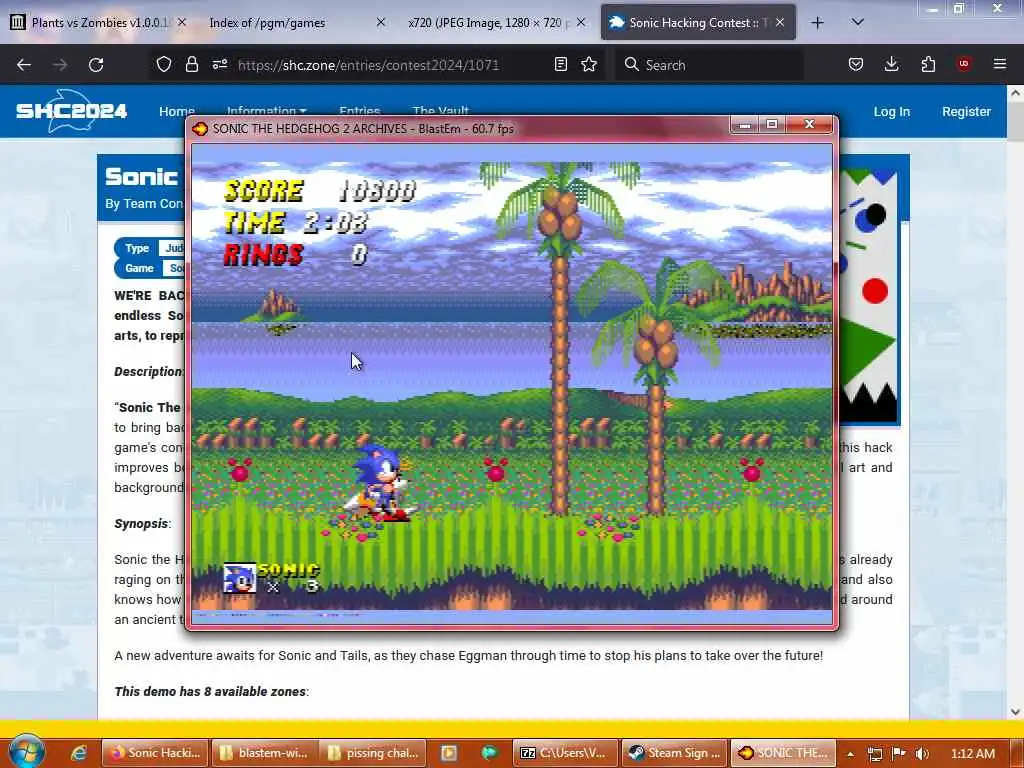Screen dimensions: 1024x768
Task: Open site permissions icon in address bar
Action: (219, 64)
